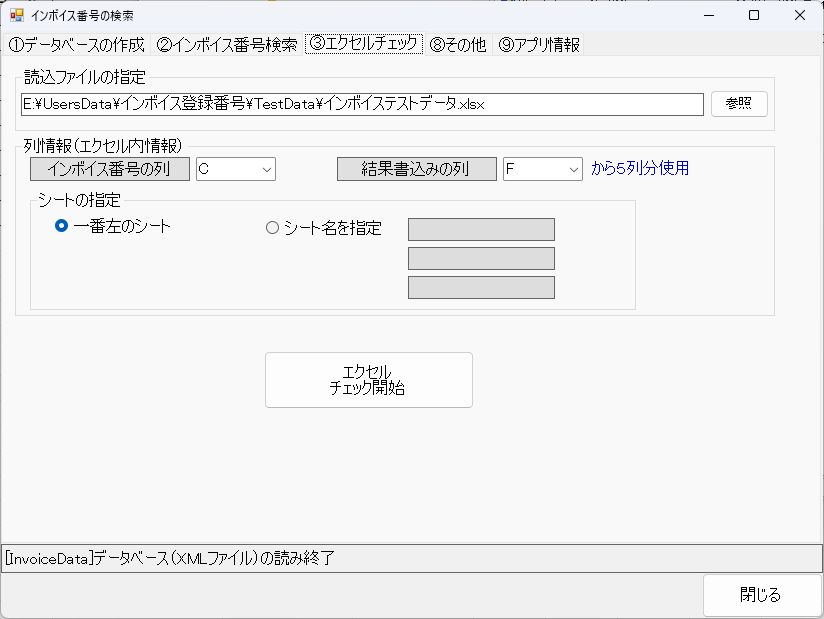Select the 一番左のシート radio button
824x619 pixels.
112,226
